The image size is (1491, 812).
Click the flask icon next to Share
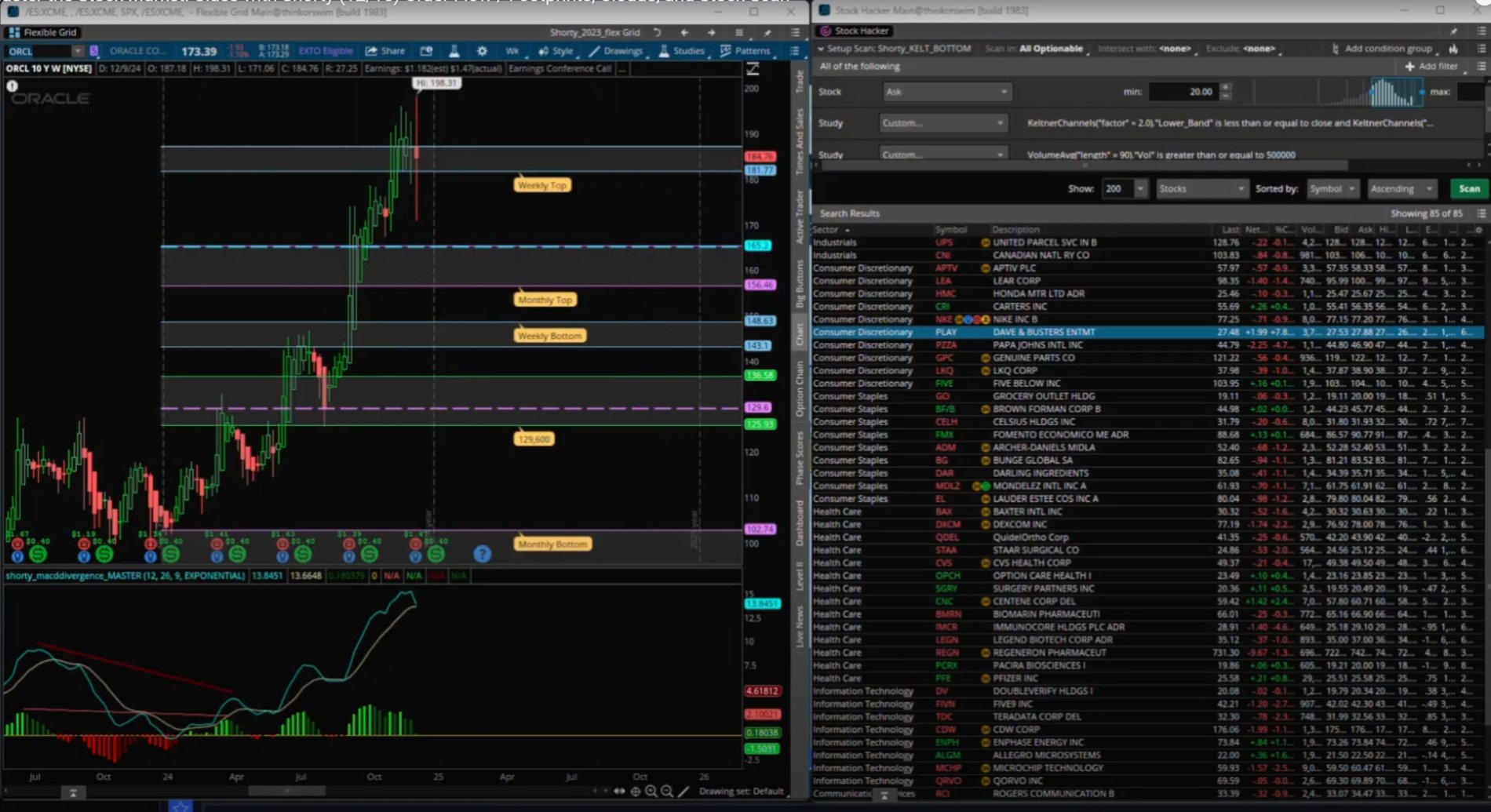click(454, 51)
